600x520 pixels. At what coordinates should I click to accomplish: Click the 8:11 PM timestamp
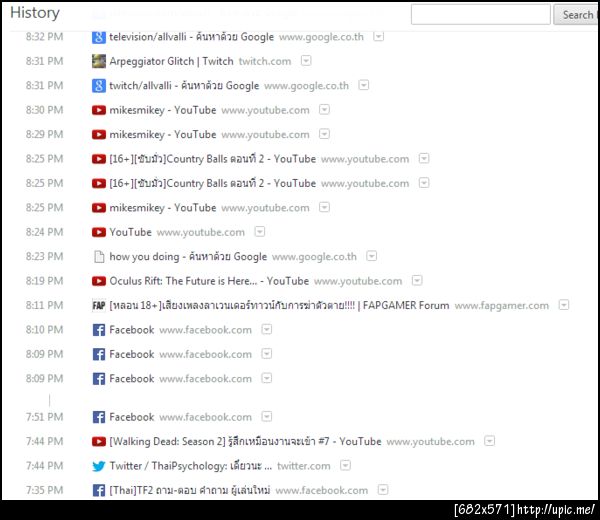(x=44, y=305)
